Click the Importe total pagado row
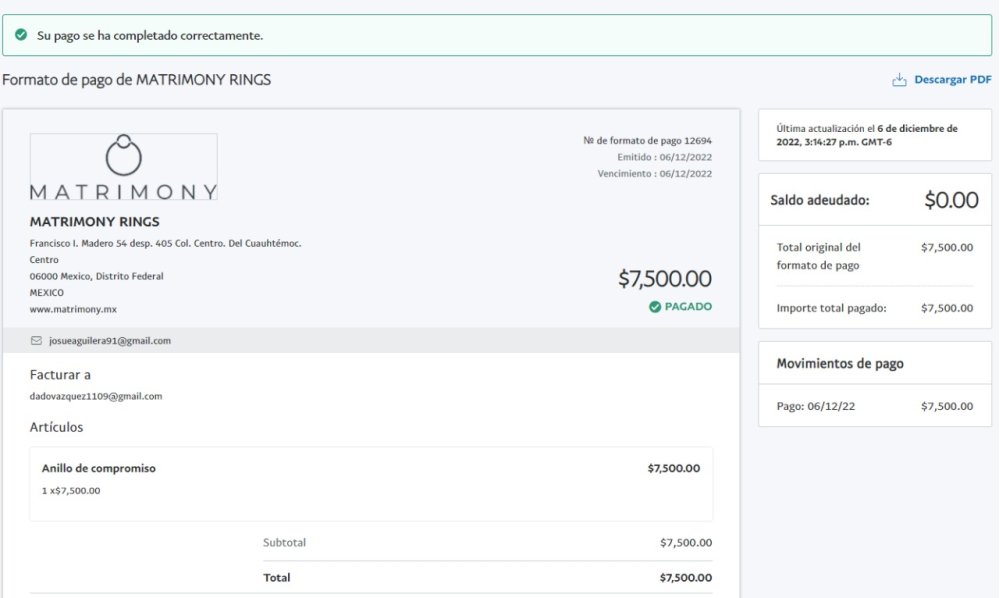Screen dimensions: 1000x598 [x=875, y=308]
